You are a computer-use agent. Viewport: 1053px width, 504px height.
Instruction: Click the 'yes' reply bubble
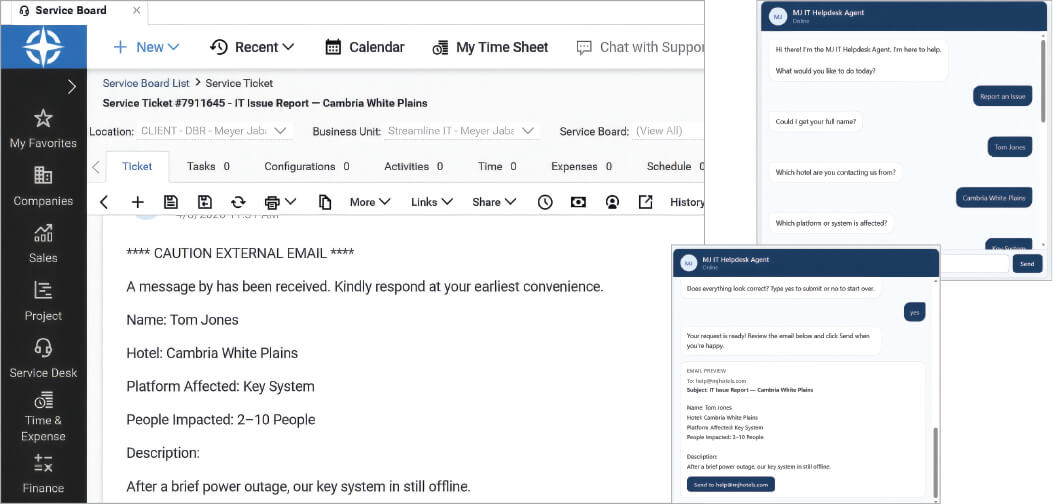(x=915, y=312)
